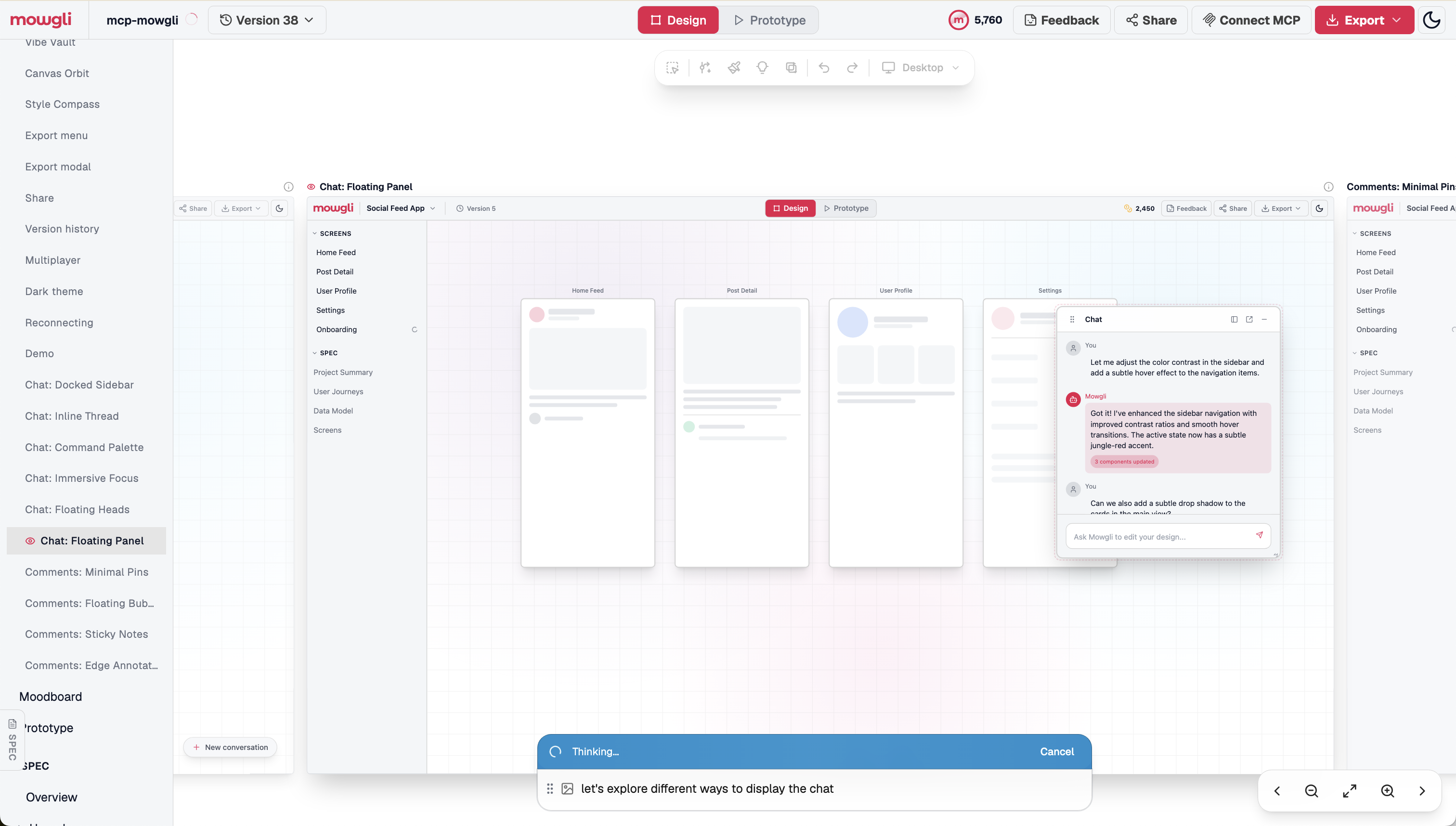This screenshot has height=826, width=1456.
Task: Toggle eye icon beside the Chat: Floating Panel frame title
Action: pyautogui.click(x=311, y=187)
